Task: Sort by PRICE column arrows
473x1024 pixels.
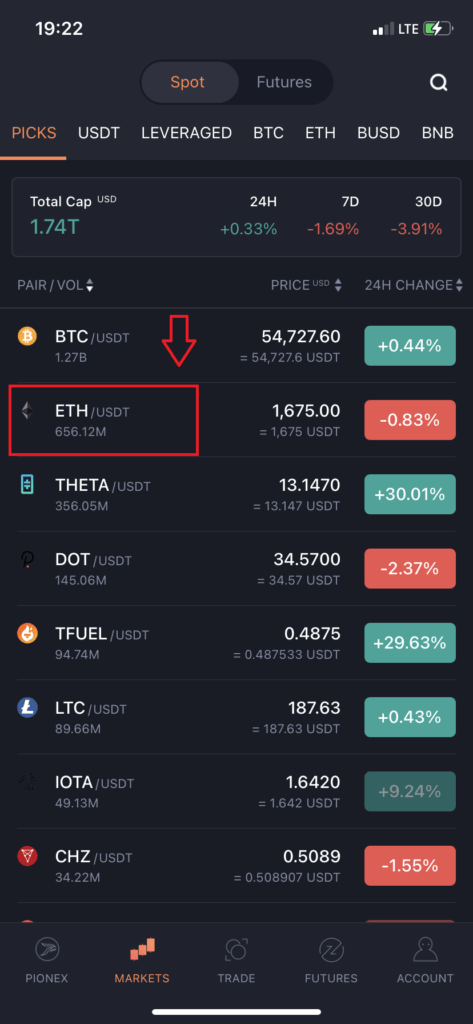Action: click(338, 285)
